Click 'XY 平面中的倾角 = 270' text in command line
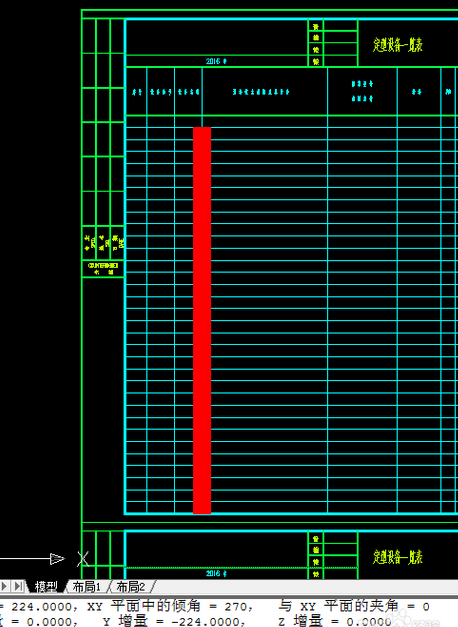 (x=170, y=607)
